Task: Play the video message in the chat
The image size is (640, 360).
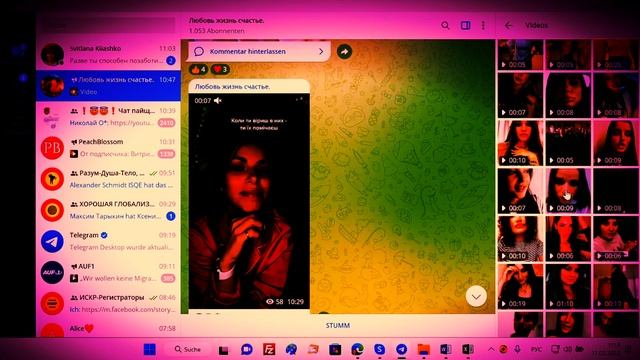Action: pyautogui.click(x=249, y=201)
